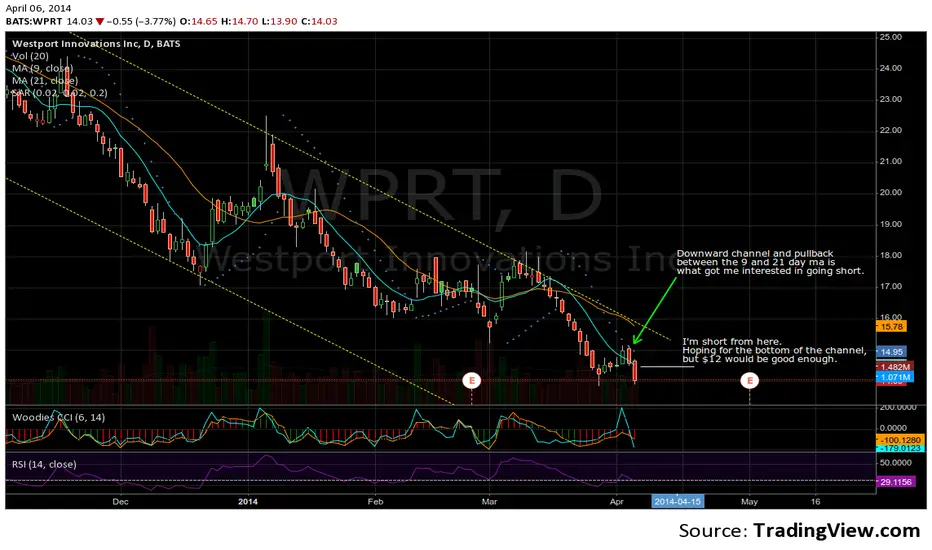Click the highlighted 2014-04-15 date label
932x550 pixels.
click(678, 501)
